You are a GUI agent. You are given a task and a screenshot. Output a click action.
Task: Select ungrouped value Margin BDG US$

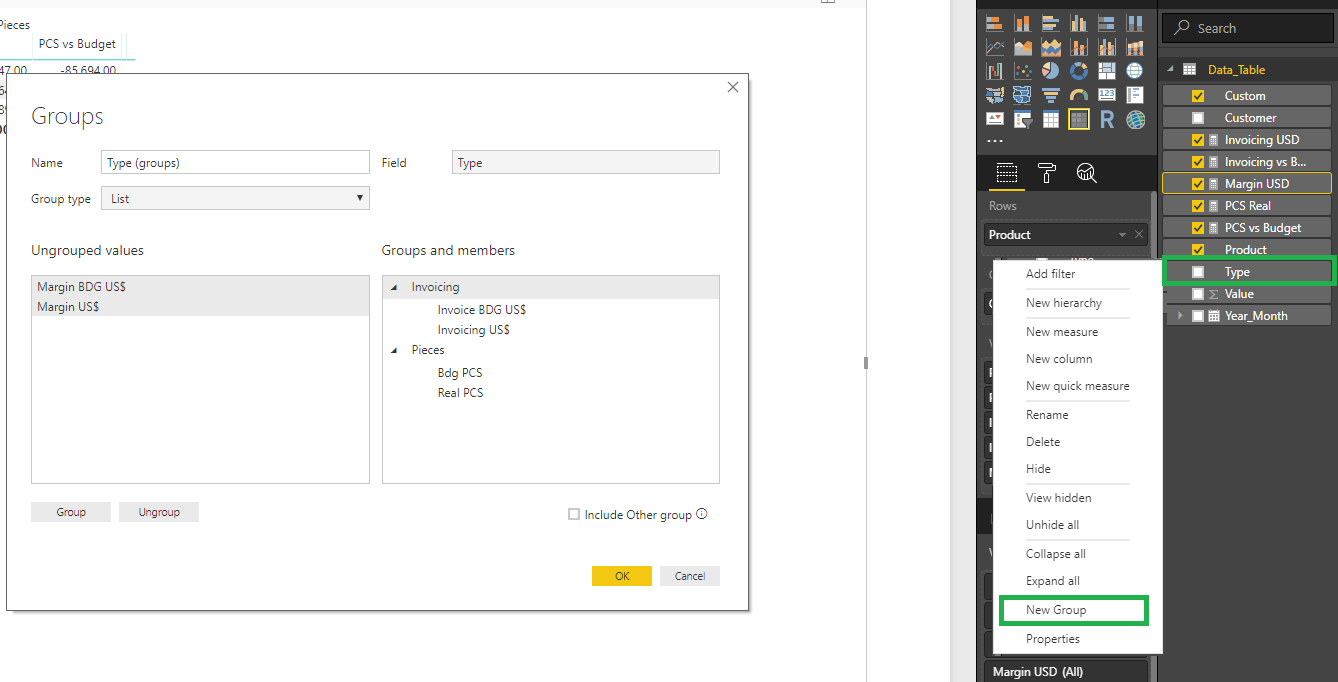[x=200, y=287]
